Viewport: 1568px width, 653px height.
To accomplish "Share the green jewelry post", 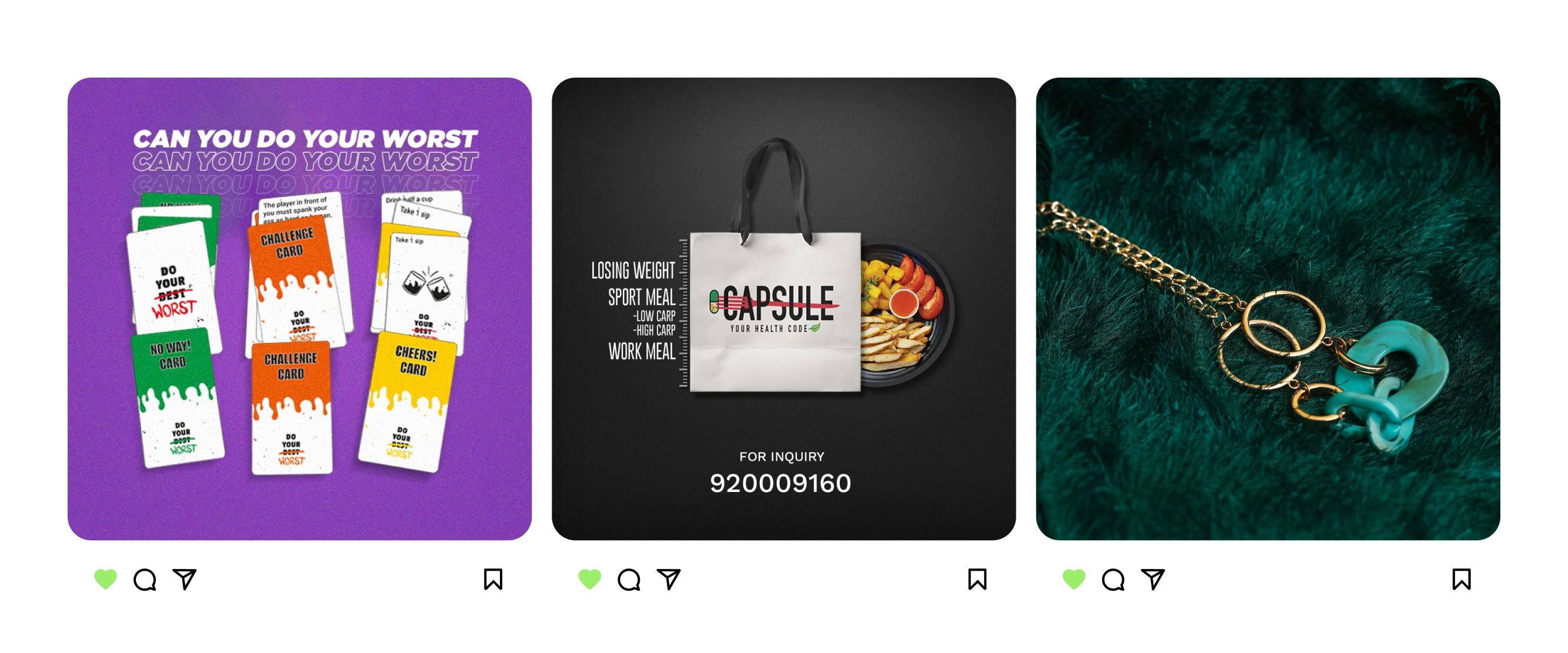I will click(1153, 579).
